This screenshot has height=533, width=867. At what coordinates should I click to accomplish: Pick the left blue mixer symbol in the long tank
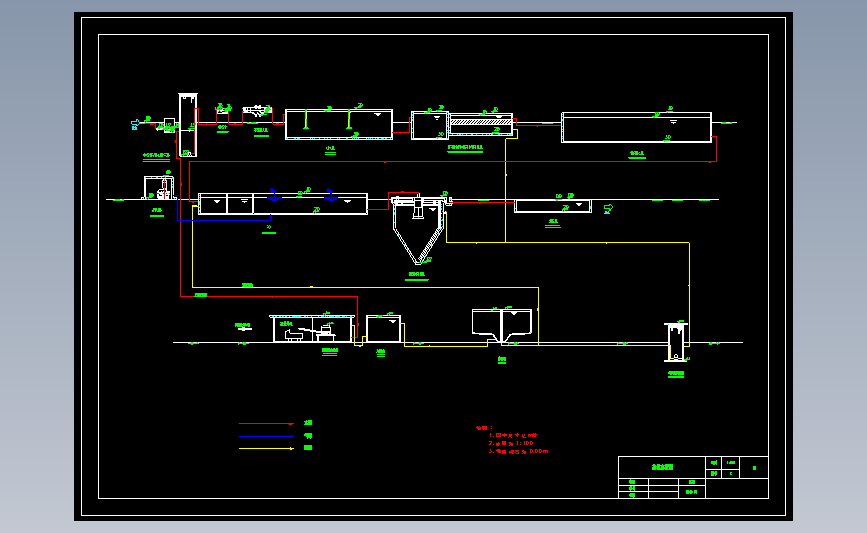point(274,195)
